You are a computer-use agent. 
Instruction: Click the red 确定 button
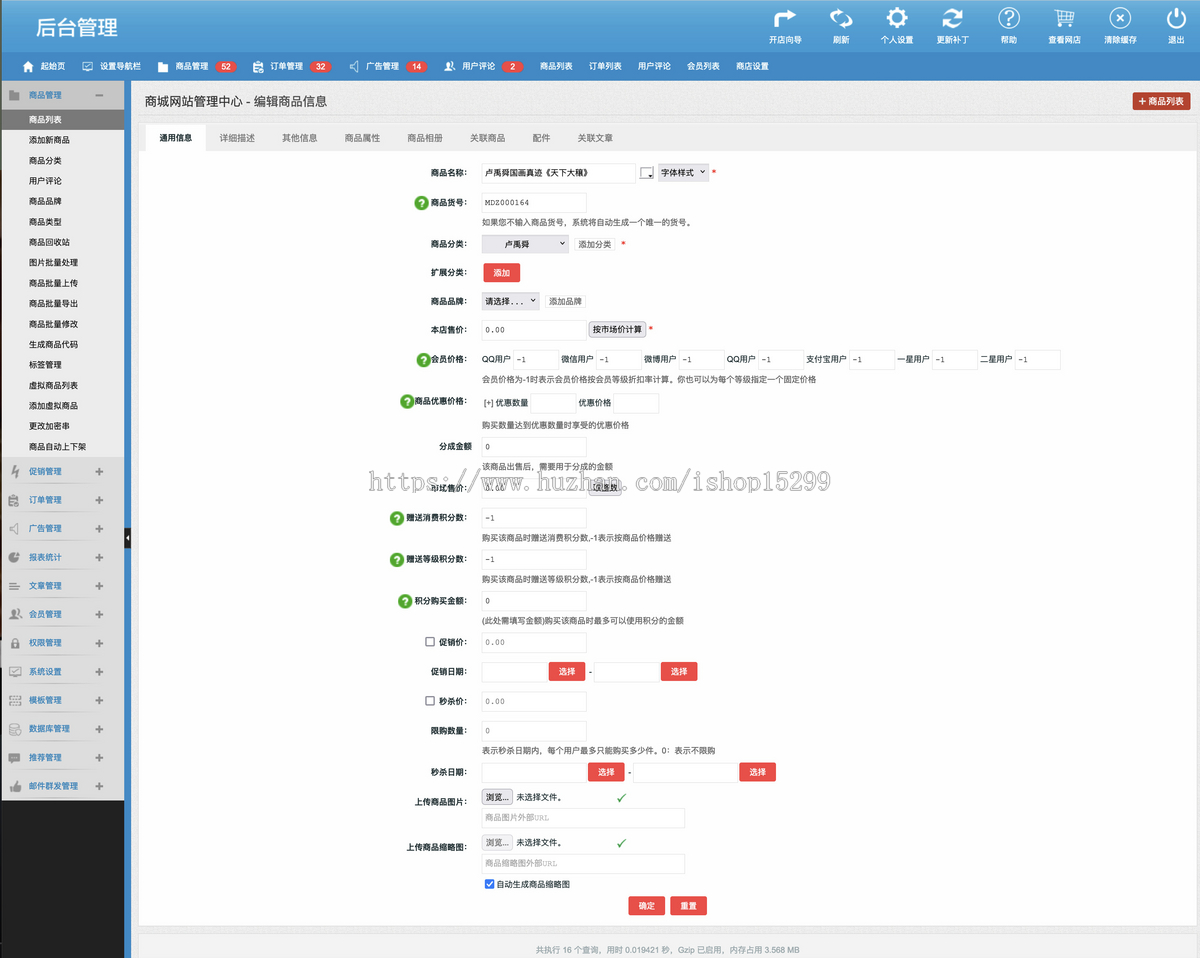[x=647, y=906]
